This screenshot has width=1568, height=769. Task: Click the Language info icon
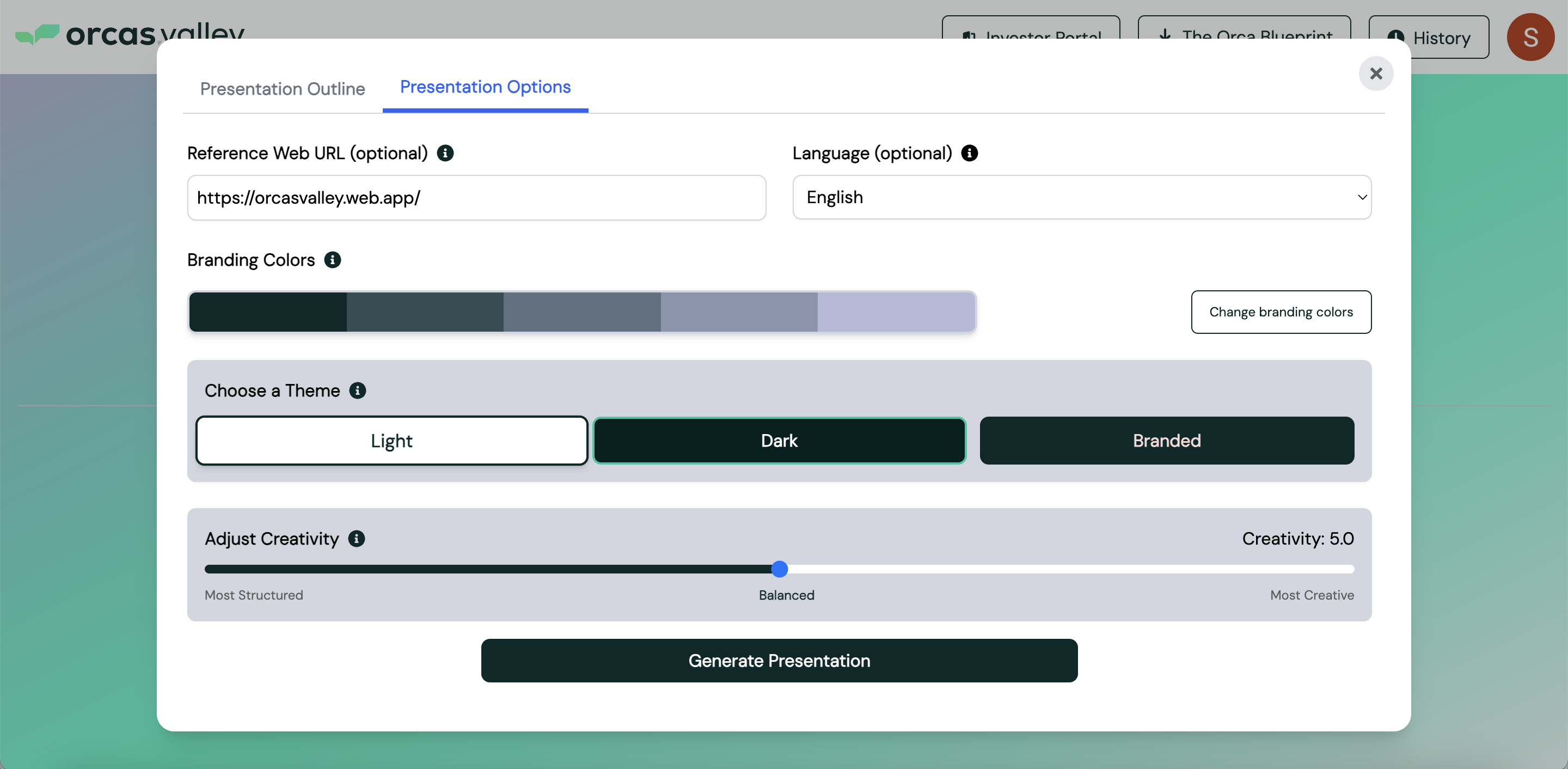click(970, 153)
